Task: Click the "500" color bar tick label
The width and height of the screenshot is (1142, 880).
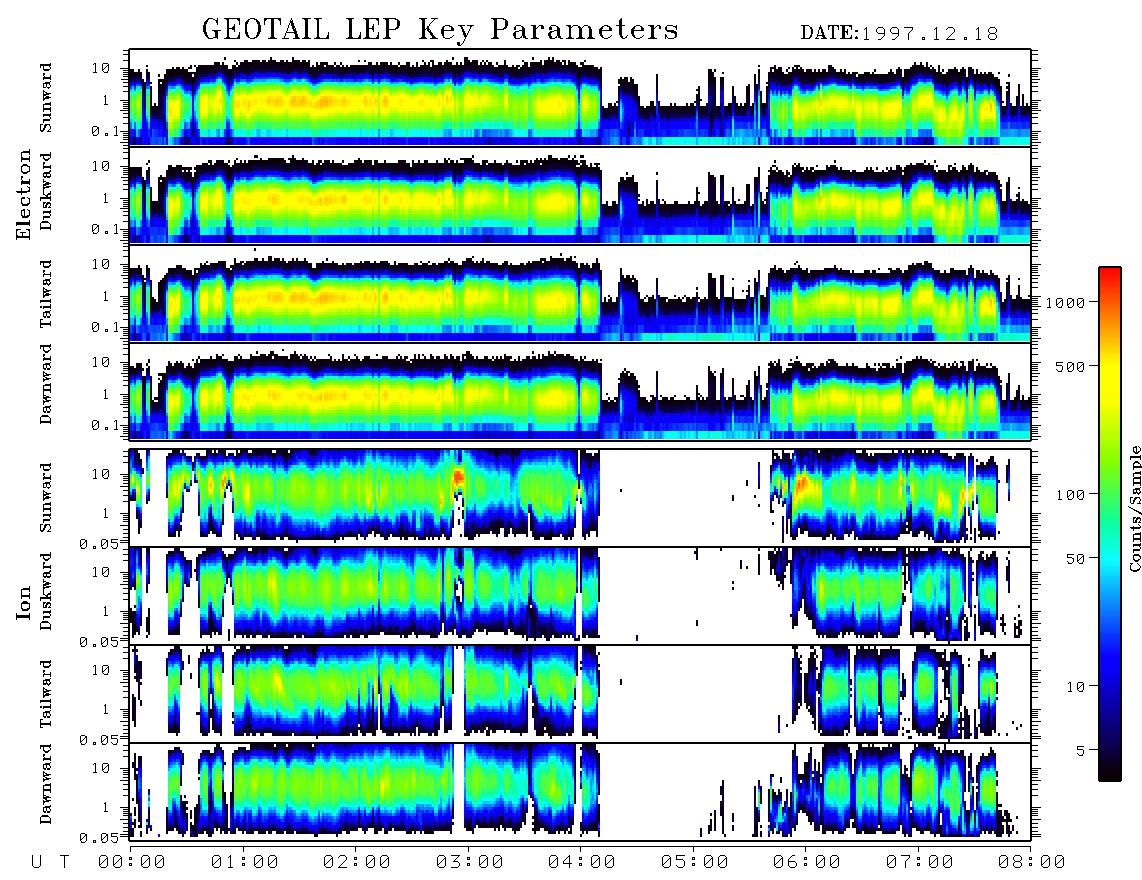Action: 1070,366
